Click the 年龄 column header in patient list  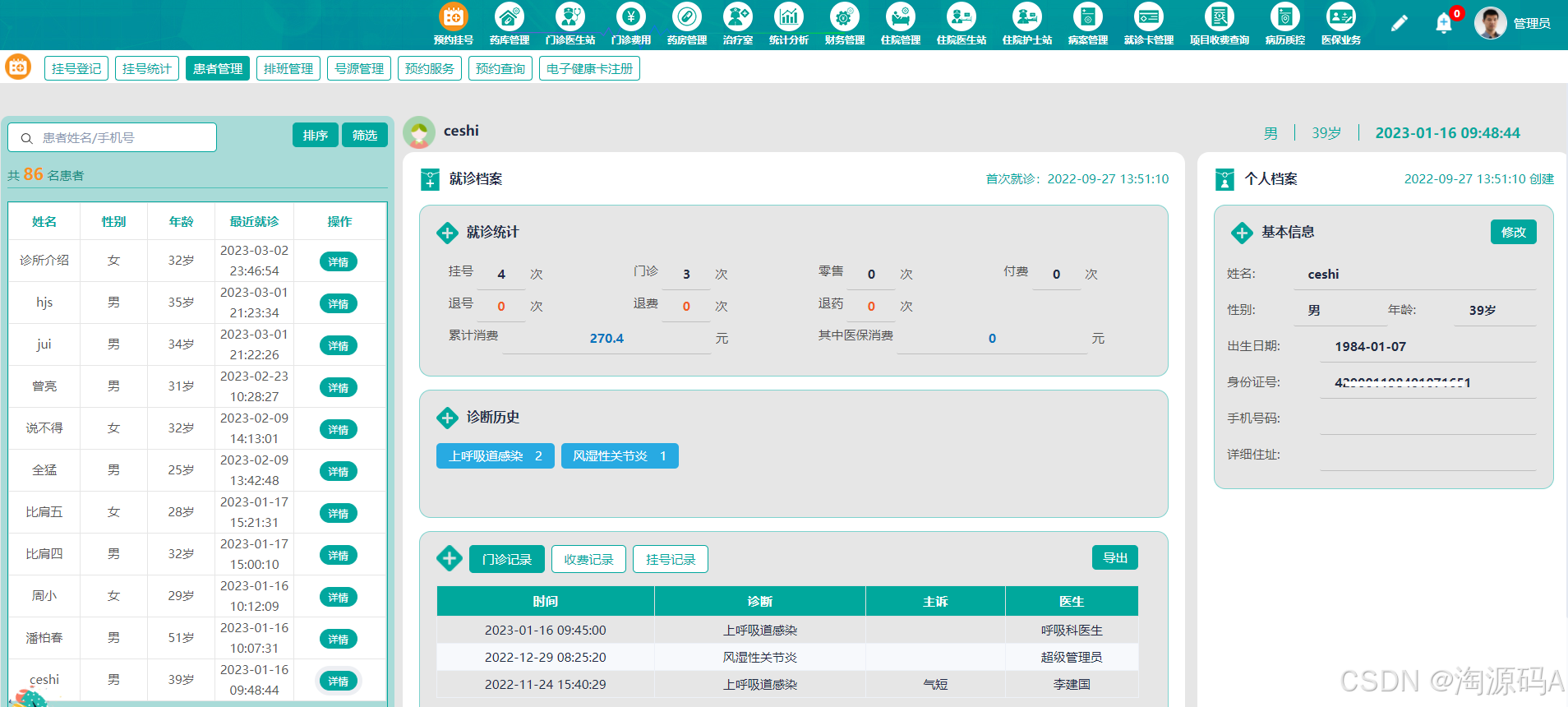pos(181,221)
